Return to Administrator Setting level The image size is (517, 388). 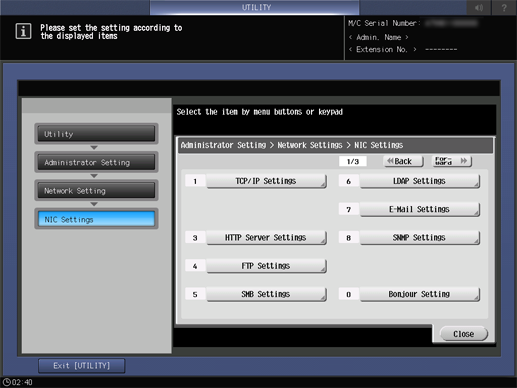coord(96,162)
